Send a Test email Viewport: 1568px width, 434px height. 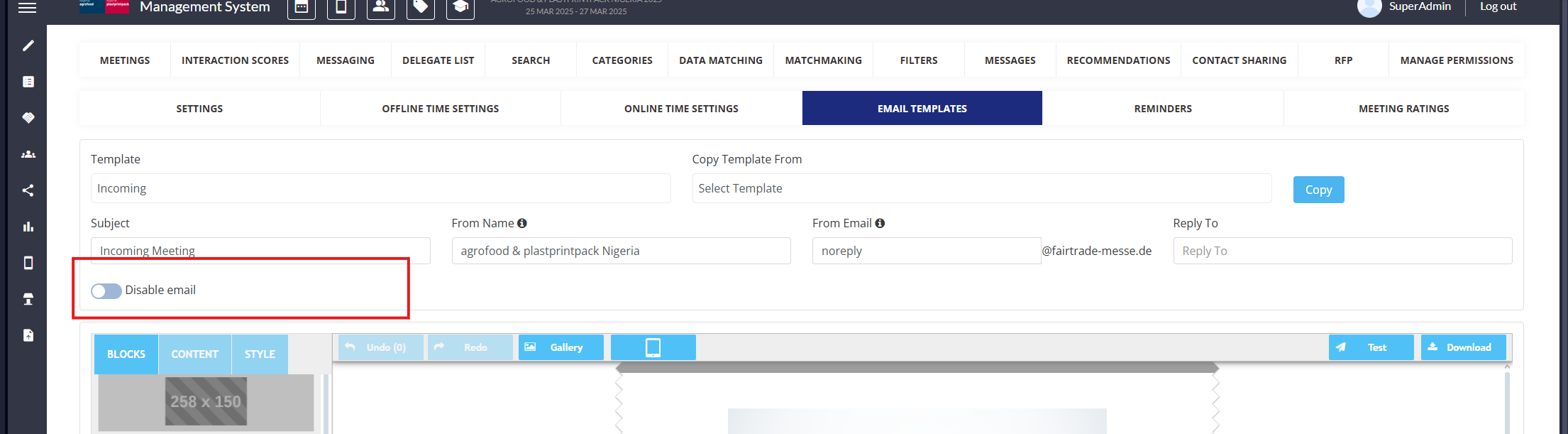click(1370, 347)
